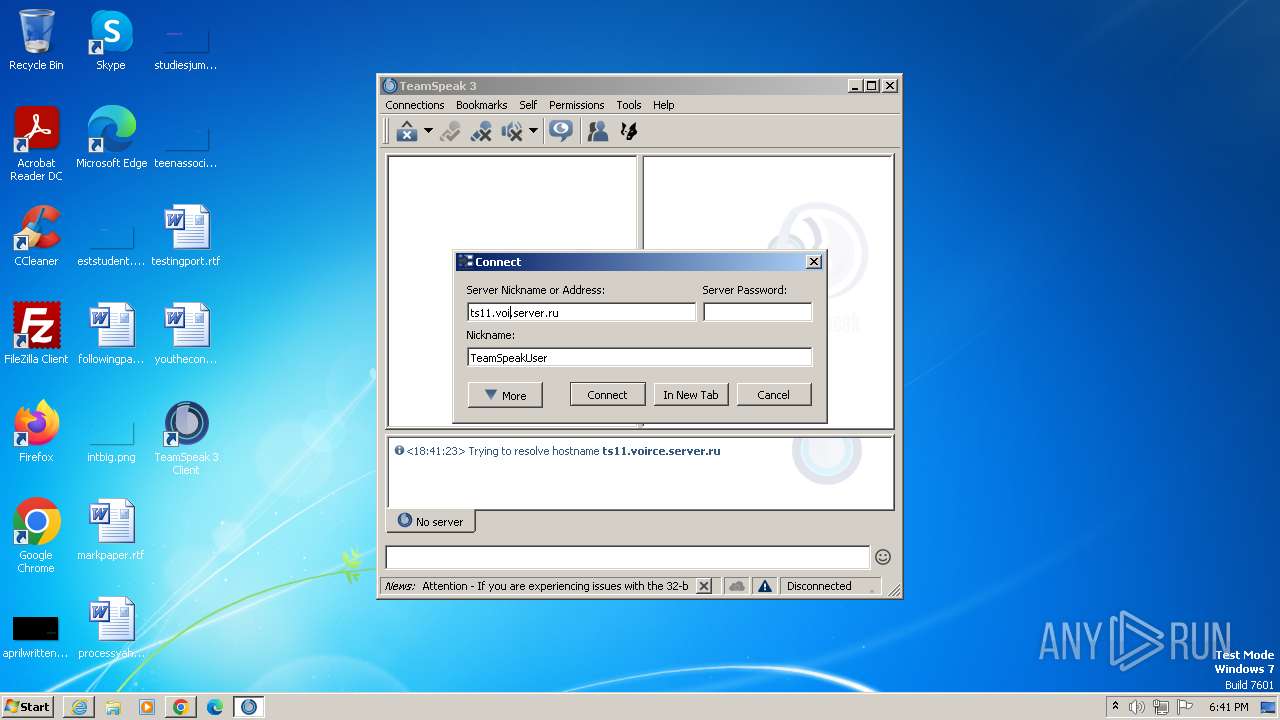Screen dimensions: 1280x720
Task: Open the Help menu
Action: (x=664, y=105)
